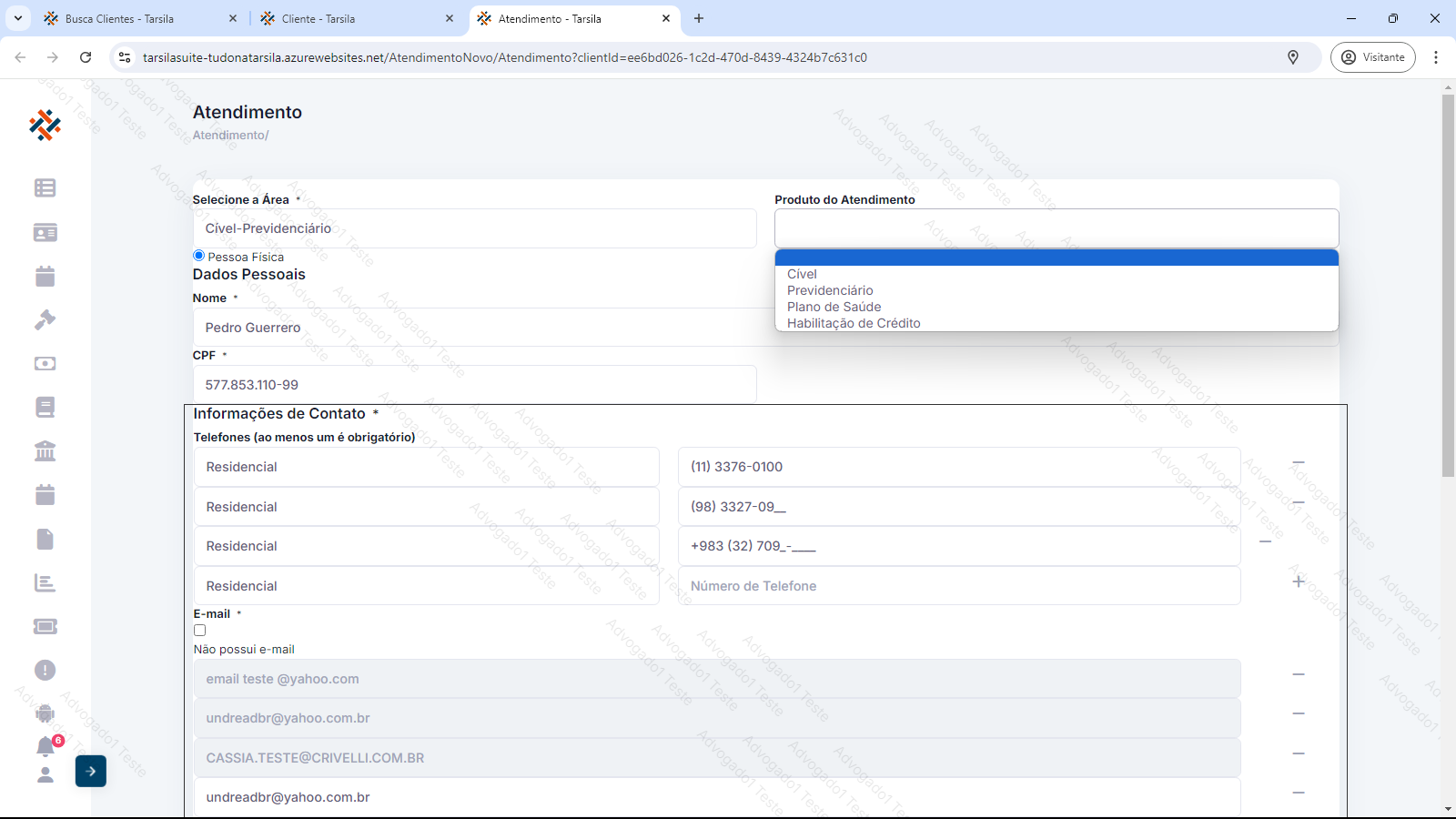
Task: Choose Previdenciário from the product list
Action: [x=830, y=290]
